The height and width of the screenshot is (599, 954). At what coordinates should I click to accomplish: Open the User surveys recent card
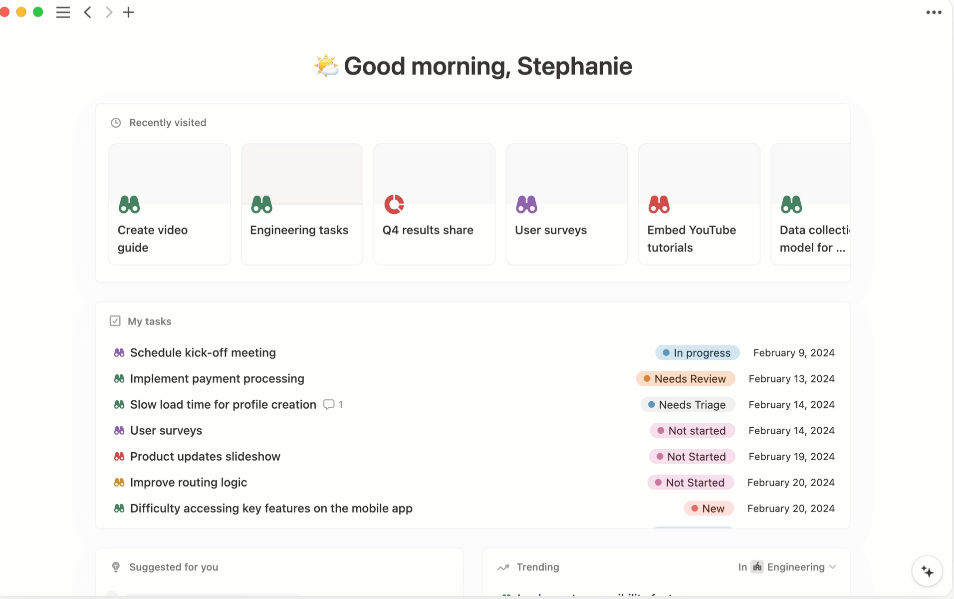[x=566, y=204]
